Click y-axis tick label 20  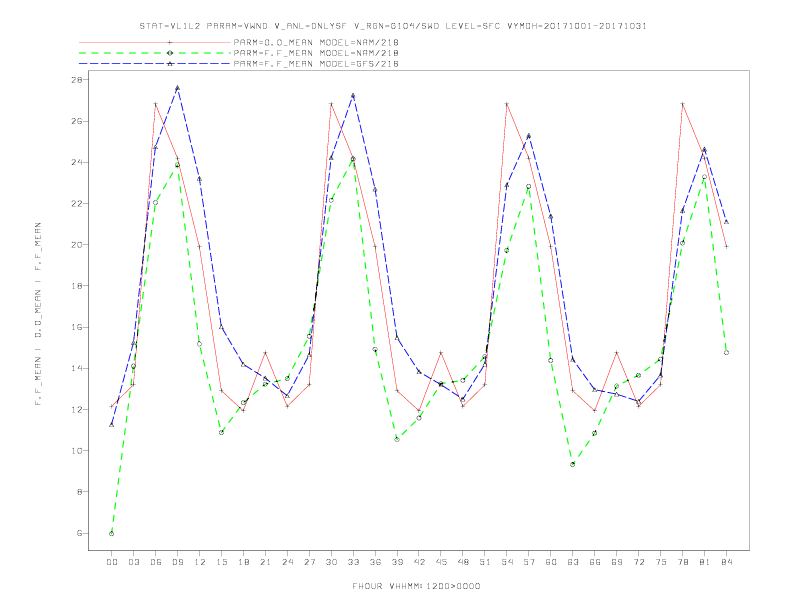pyautogui.click(x=78, y=245)
